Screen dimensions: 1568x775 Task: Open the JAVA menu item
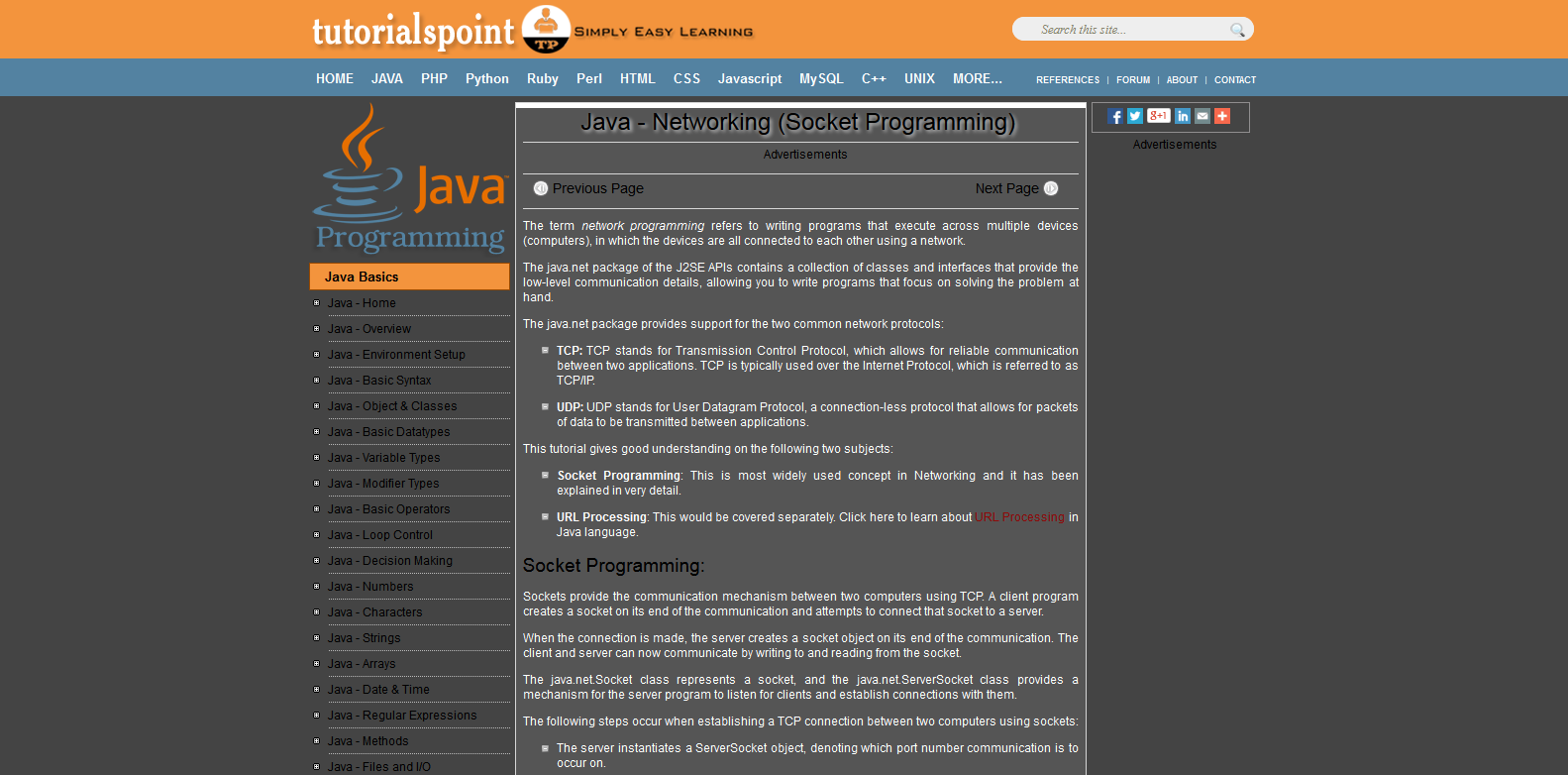pos(387,78)
